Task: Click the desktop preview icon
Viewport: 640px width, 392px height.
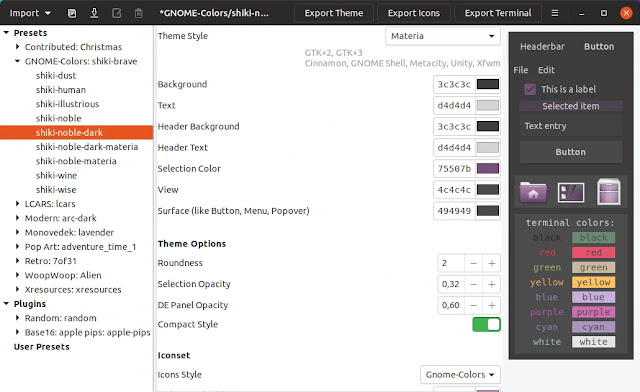Action: click(x=571, y=192)
